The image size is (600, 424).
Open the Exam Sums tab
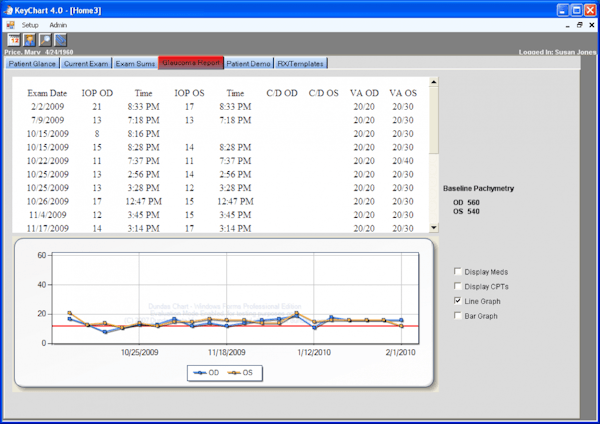coord(135,63)
